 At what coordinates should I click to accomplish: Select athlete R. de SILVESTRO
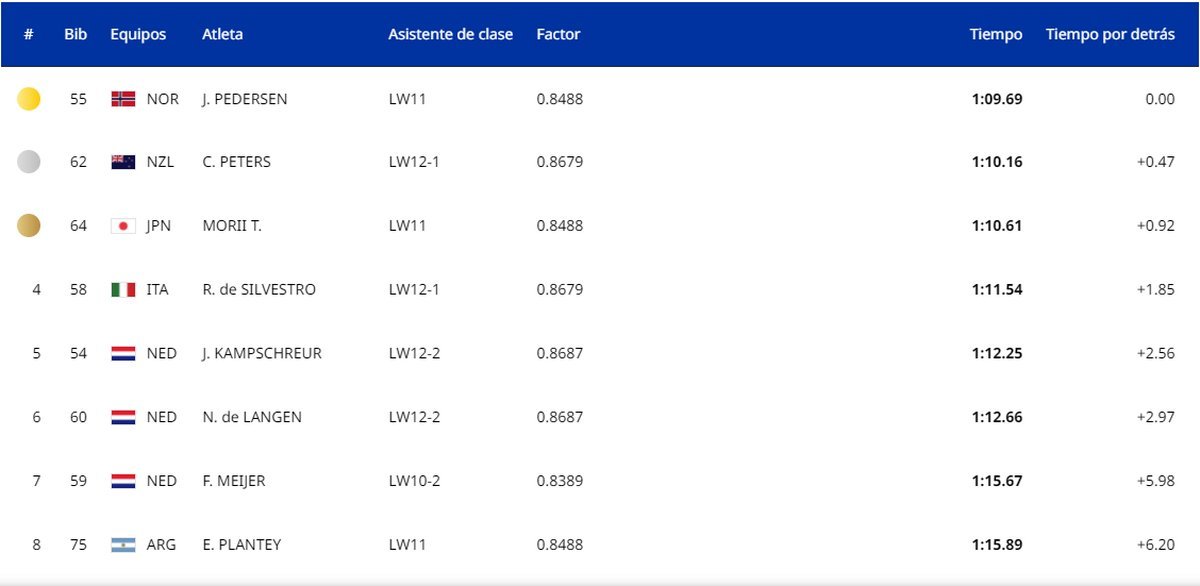tap(259, 290)
